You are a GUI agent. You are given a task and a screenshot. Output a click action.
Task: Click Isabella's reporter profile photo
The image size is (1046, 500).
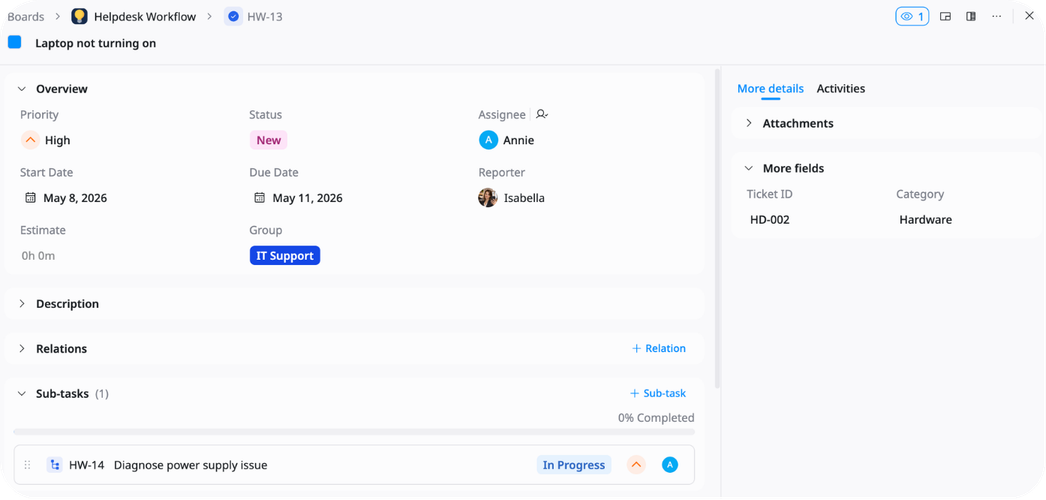[x=488, y=197]
